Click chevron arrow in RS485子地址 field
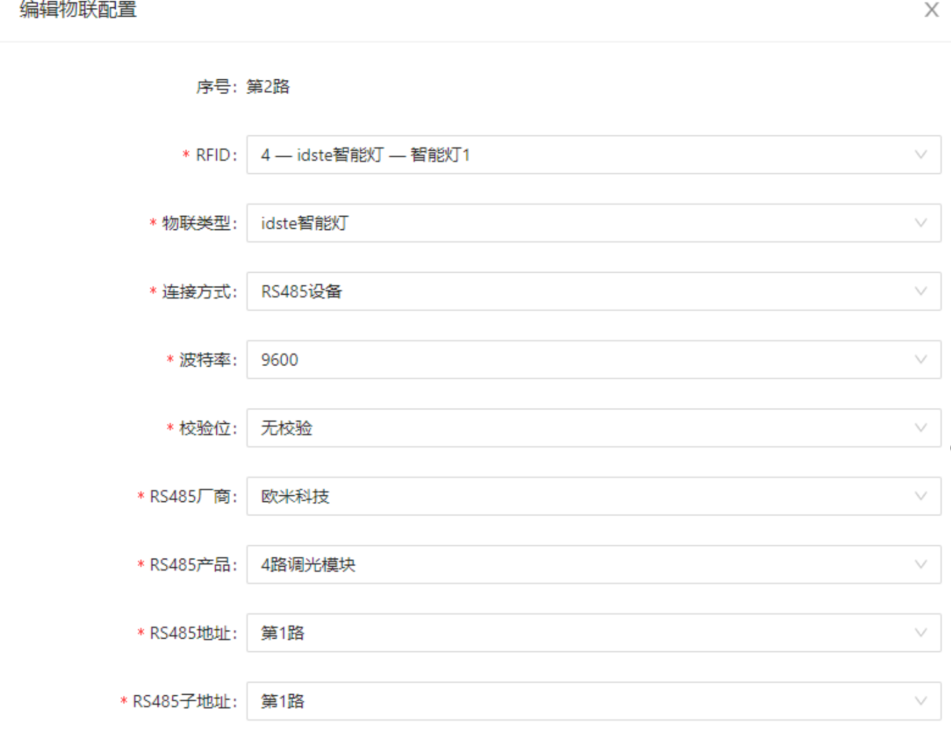951x756 pixels. (921, 701)
